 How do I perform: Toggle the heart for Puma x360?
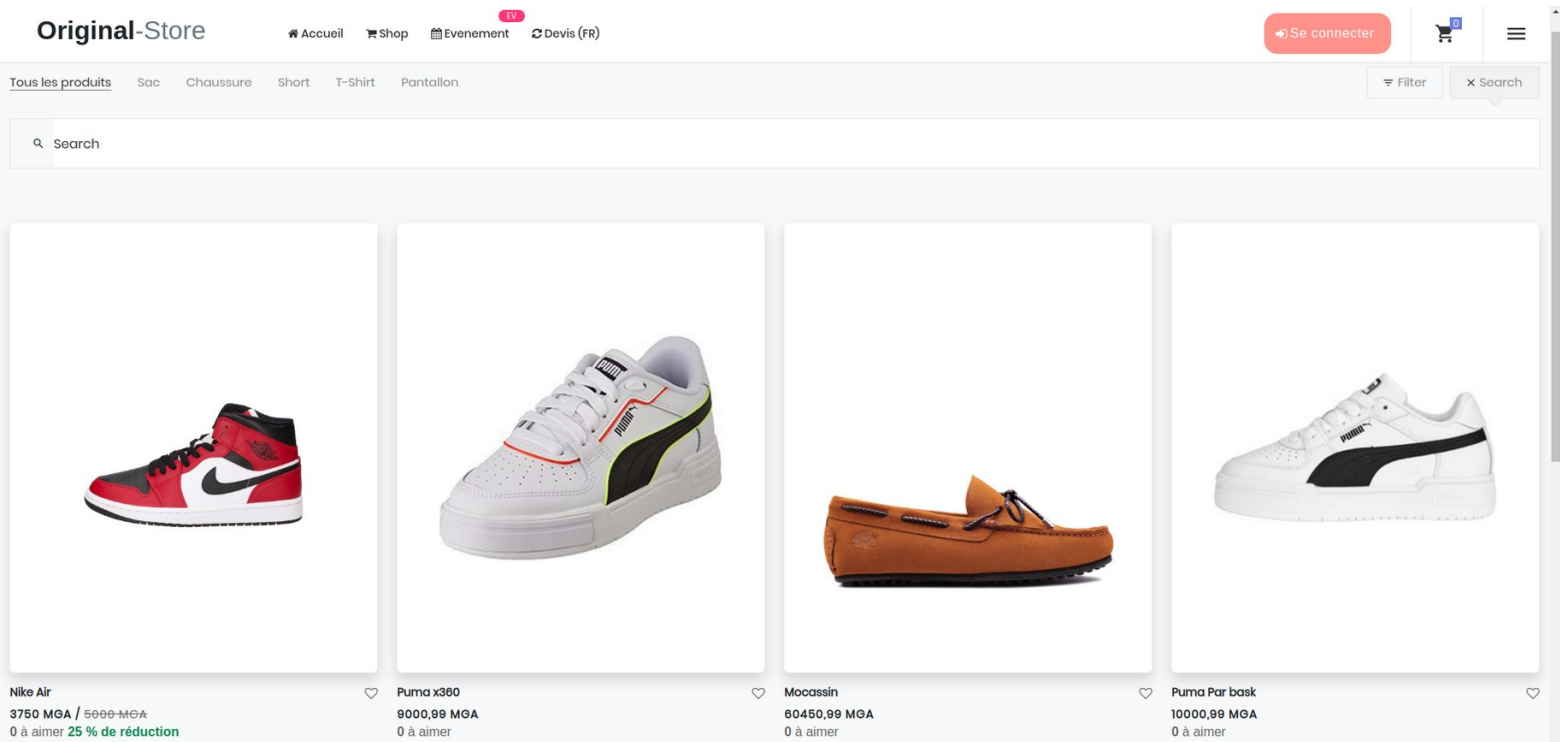[758, 693]
